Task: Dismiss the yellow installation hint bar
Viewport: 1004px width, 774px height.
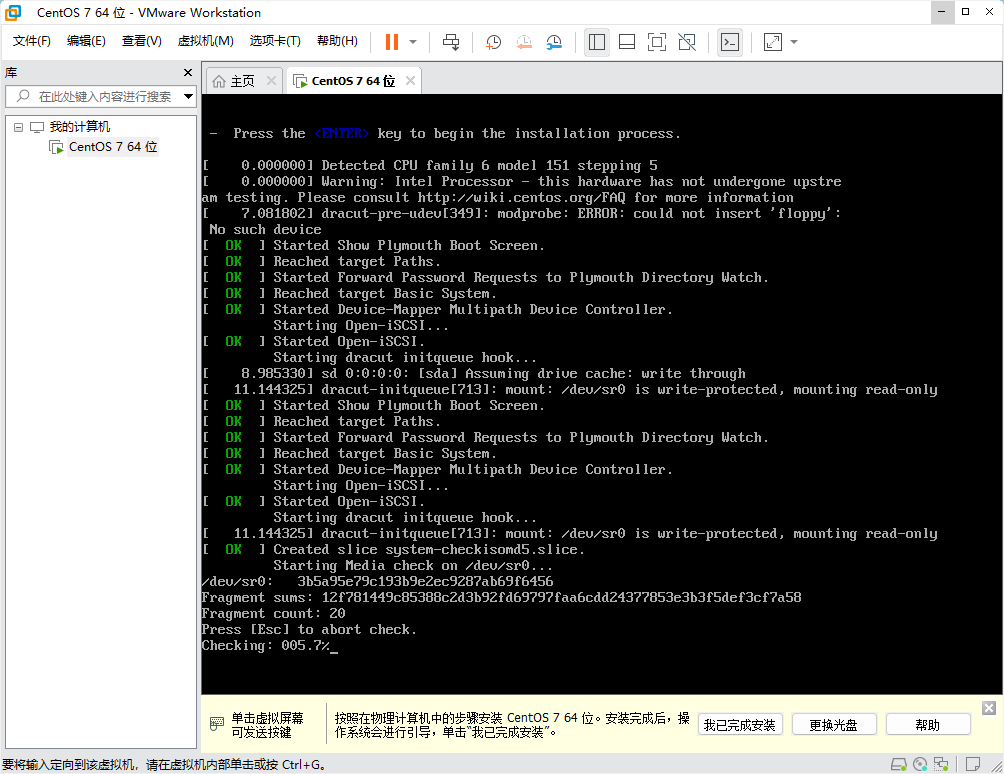Action: click(x=989, y=708)
